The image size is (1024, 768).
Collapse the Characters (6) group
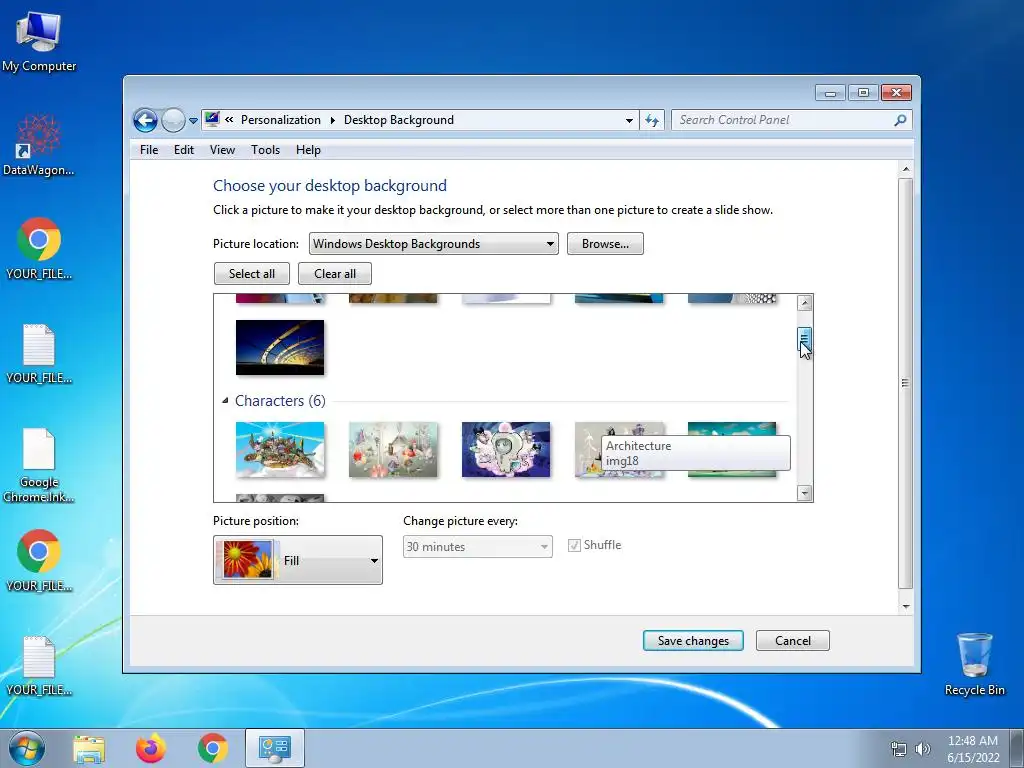225,400
